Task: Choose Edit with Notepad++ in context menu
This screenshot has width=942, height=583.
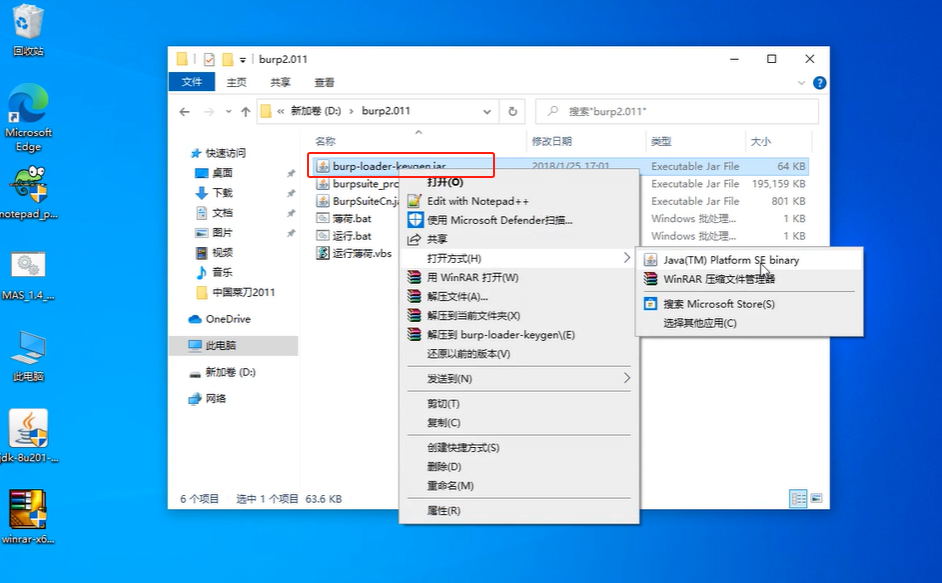Action: [x=519, y=201]
